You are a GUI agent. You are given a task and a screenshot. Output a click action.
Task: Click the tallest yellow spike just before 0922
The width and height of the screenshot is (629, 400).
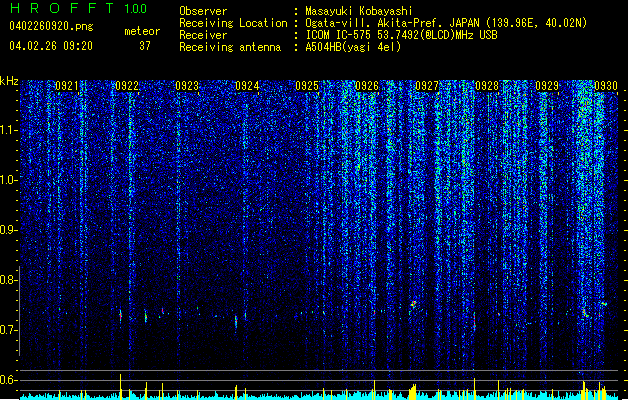tap(120, 386)
